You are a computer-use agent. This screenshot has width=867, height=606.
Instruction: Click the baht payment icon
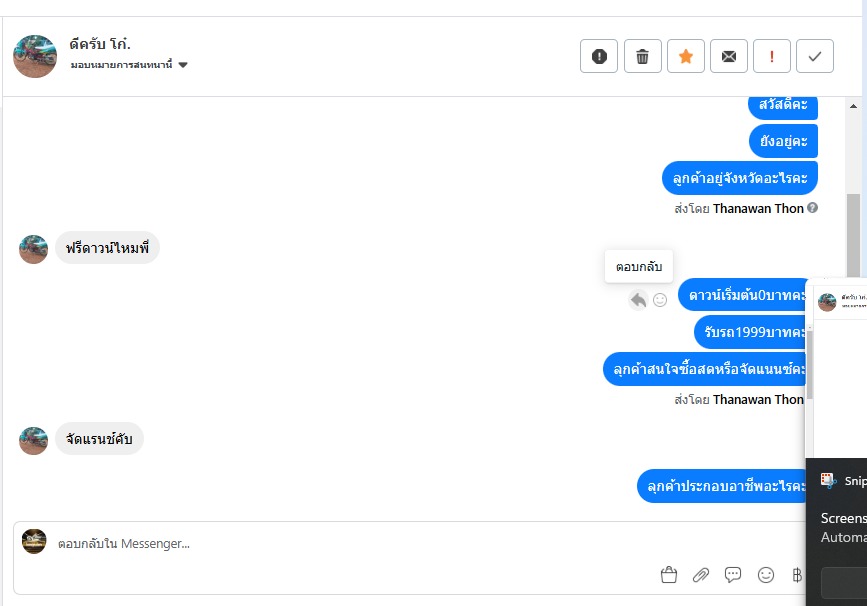pyautogui.click(x=797, y=575)
